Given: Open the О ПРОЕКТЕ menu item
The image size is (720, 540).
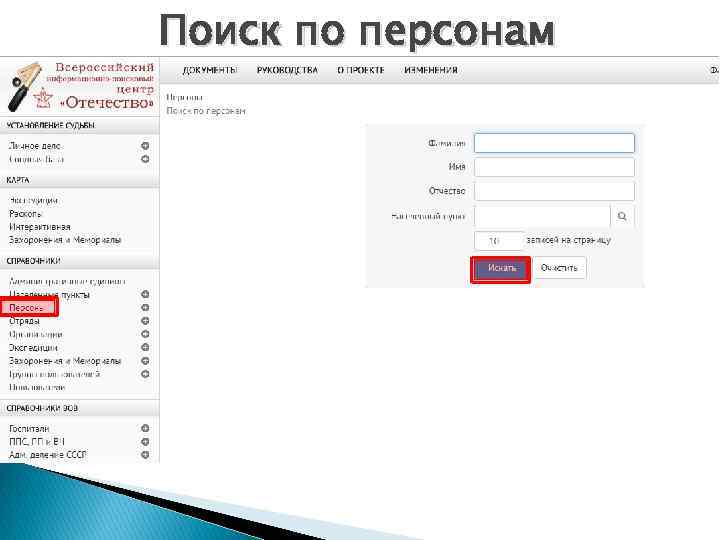Looking at the screenshot, I should 360,70.
